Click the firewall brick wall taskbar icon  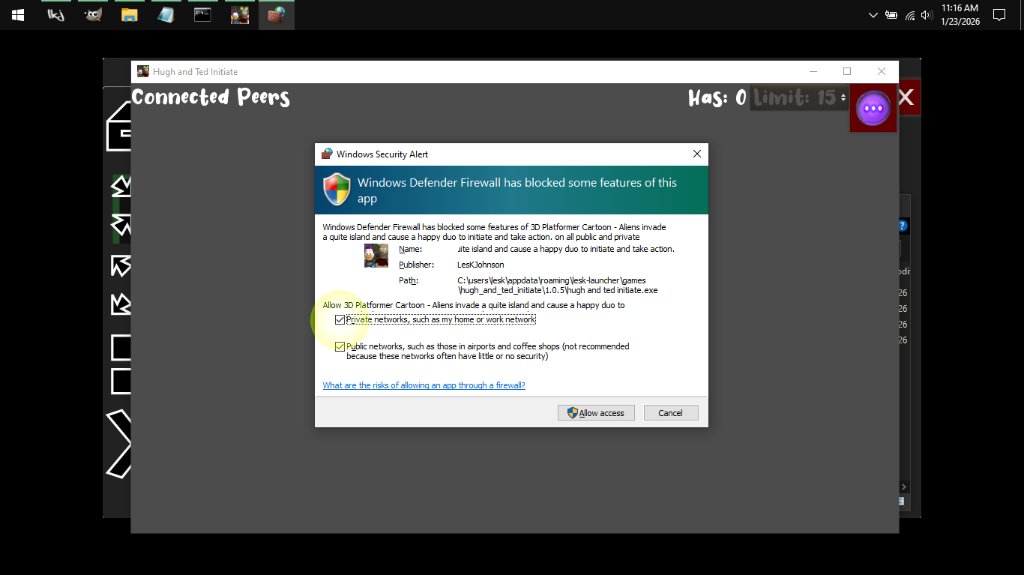[x=276, y=15]
